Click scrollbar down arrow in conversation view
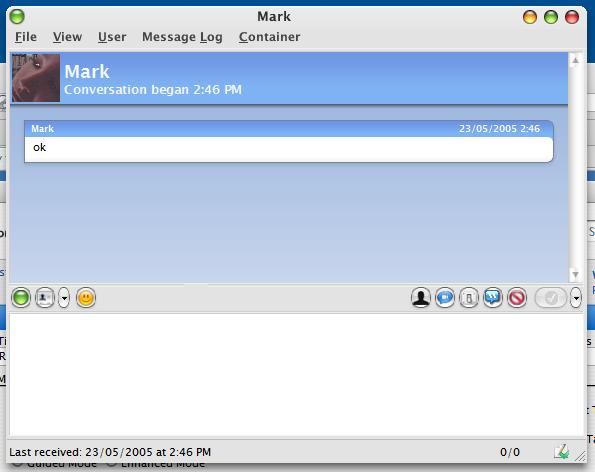This screenshot has width=595, height=472. (575, 274)
